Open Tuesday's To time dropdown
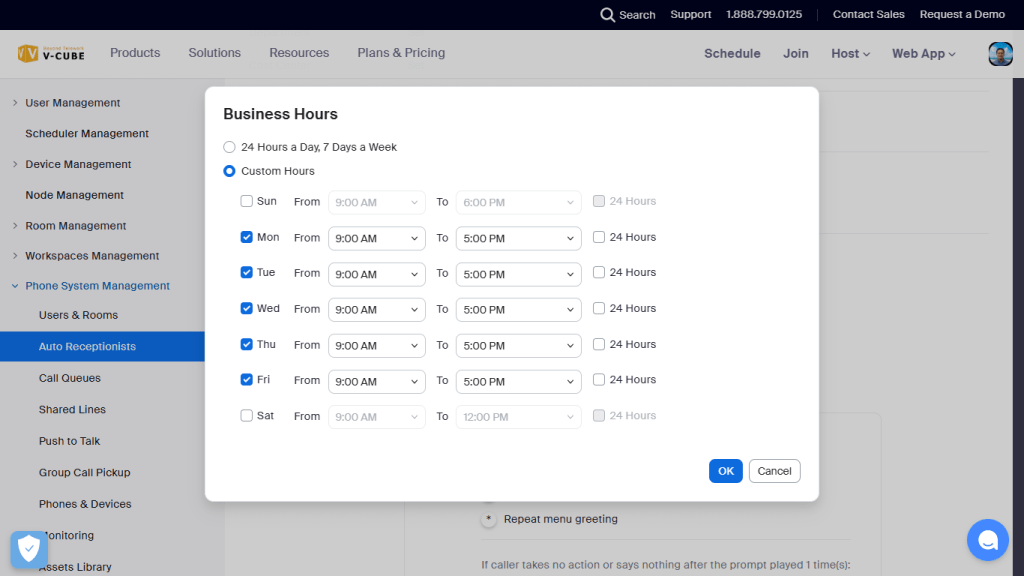The image size is (1024, 576). tap(518, 274)
